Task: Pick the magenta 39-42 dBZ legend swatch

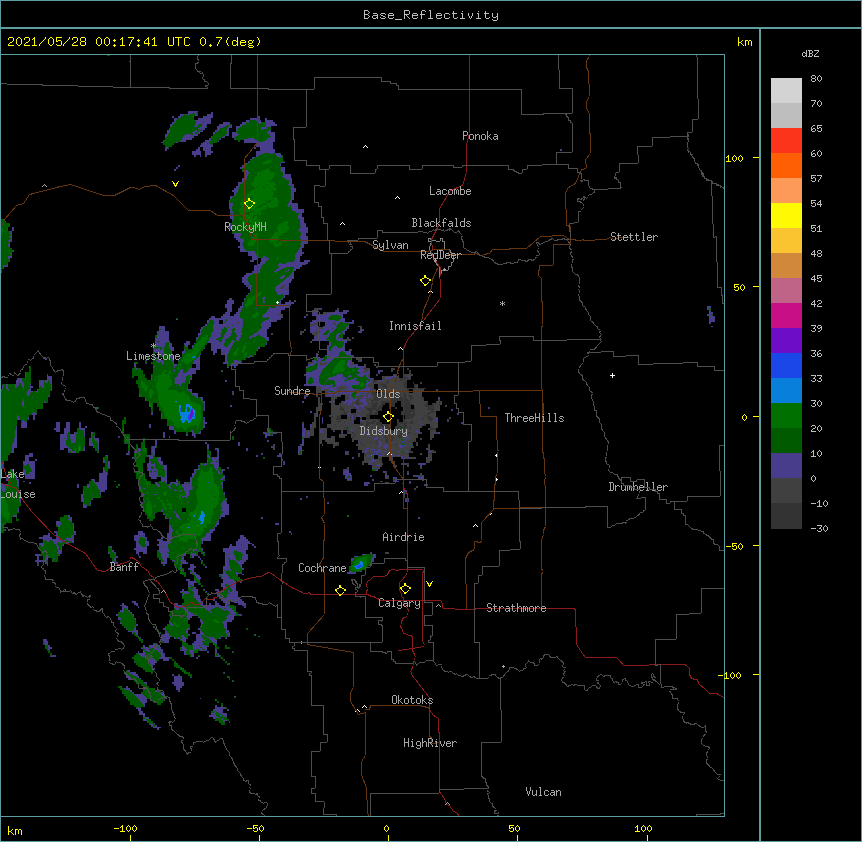Action: point(786,316)
